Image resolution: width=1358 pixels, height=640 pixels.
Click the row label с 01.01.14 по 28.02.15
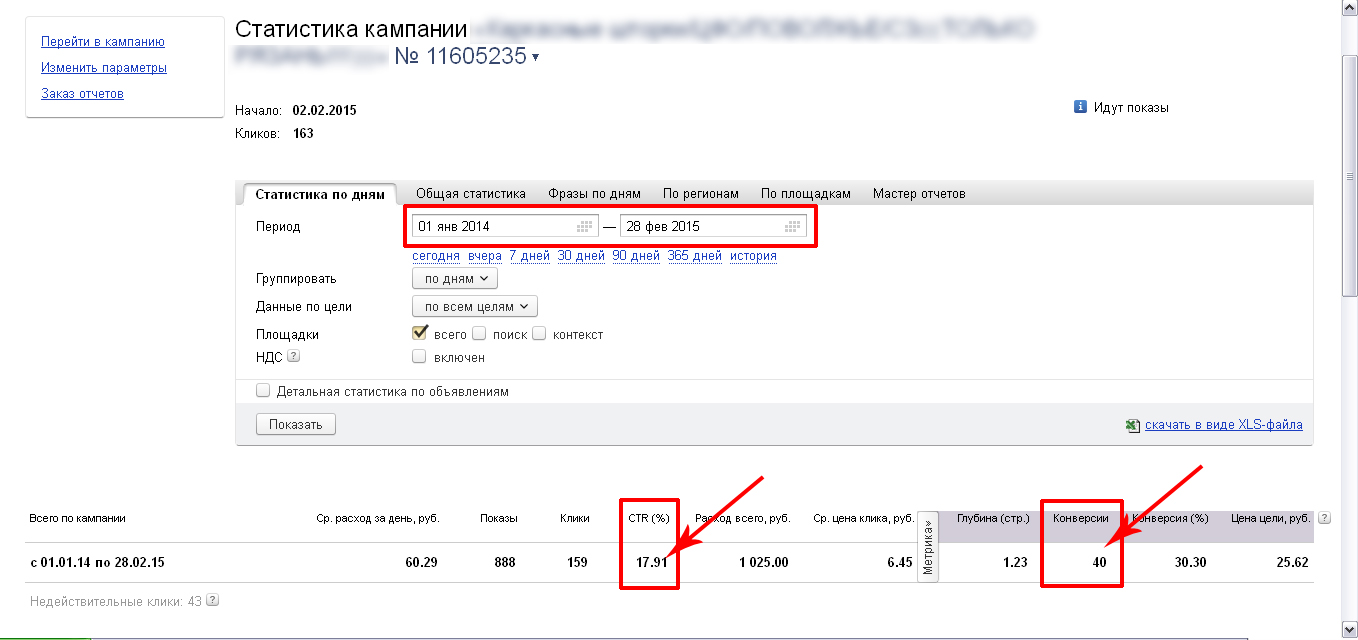[97, 562]
